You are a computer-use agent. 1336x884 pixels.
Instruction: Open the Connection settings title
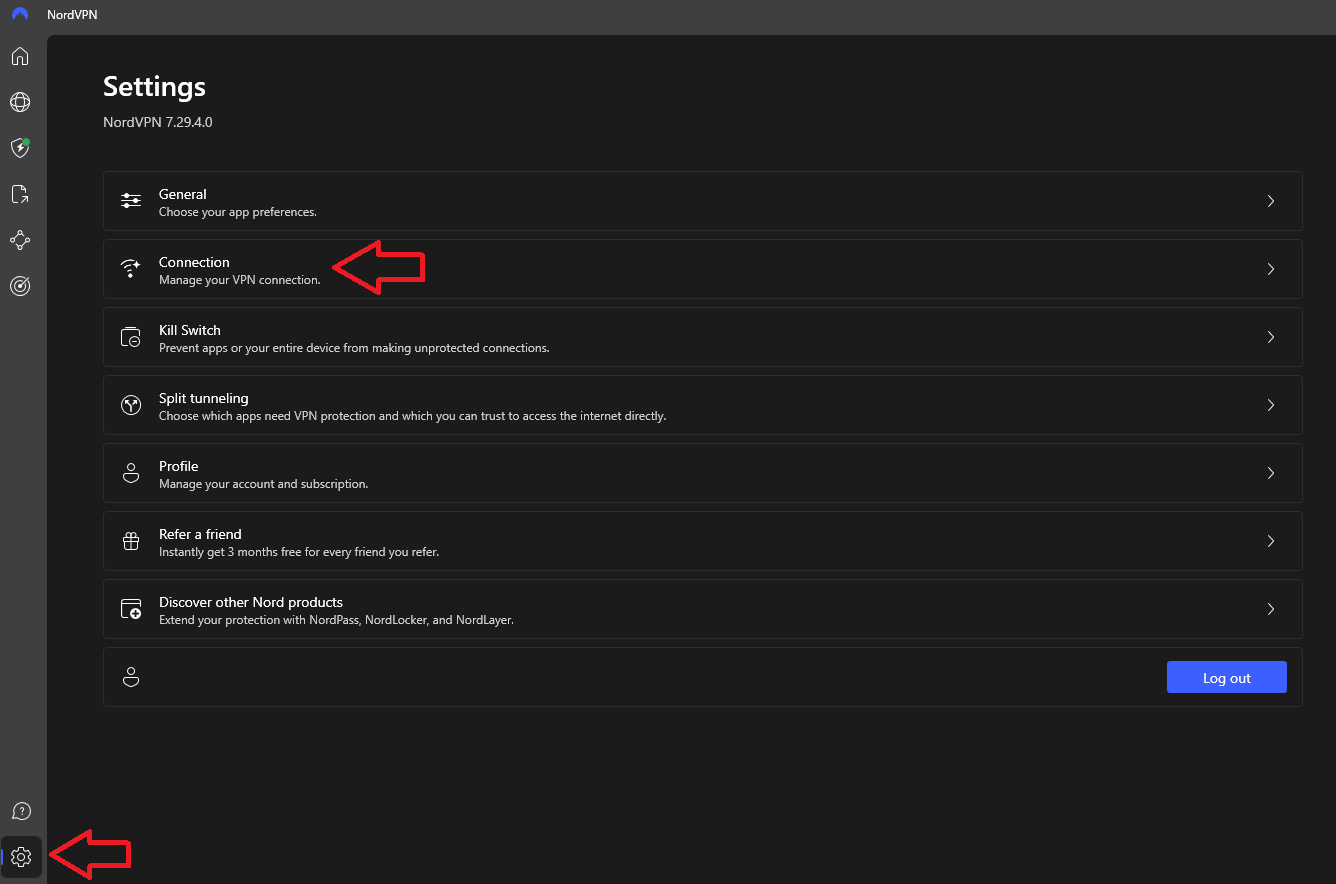click(x=194, y=262)
